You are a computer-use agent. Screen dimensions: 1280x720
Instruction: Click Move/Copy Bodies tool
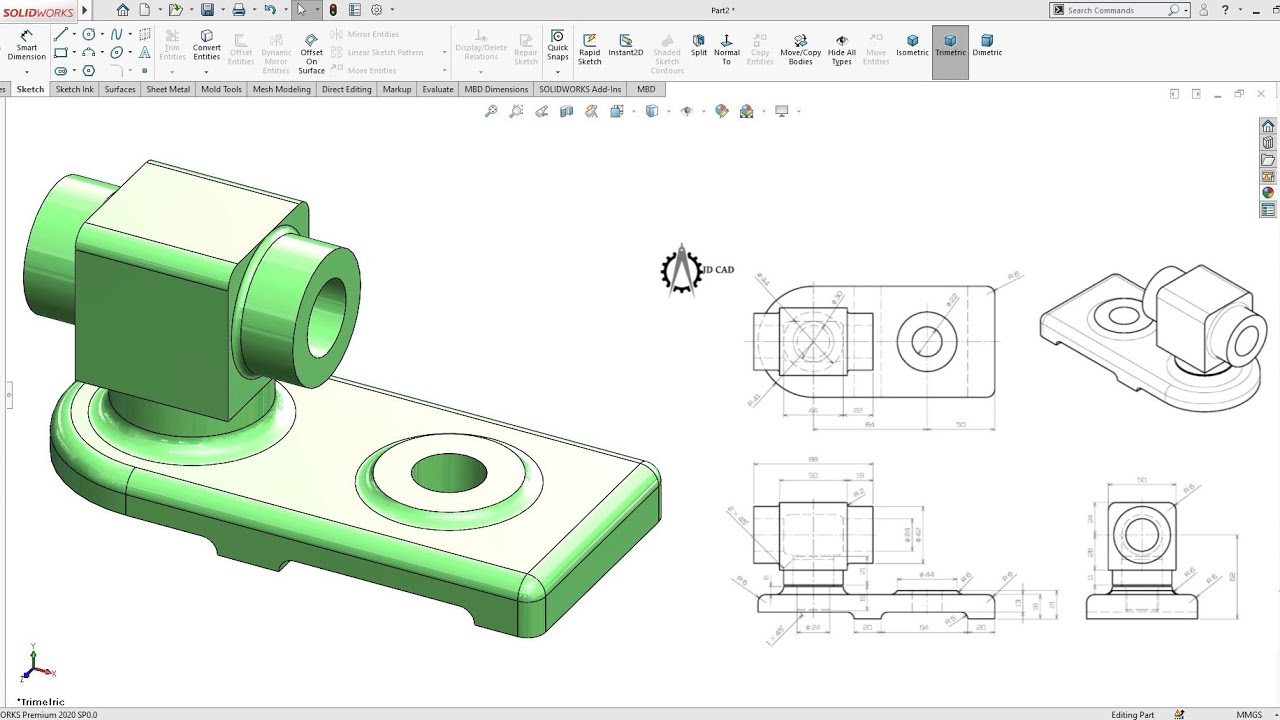[801, 48]
